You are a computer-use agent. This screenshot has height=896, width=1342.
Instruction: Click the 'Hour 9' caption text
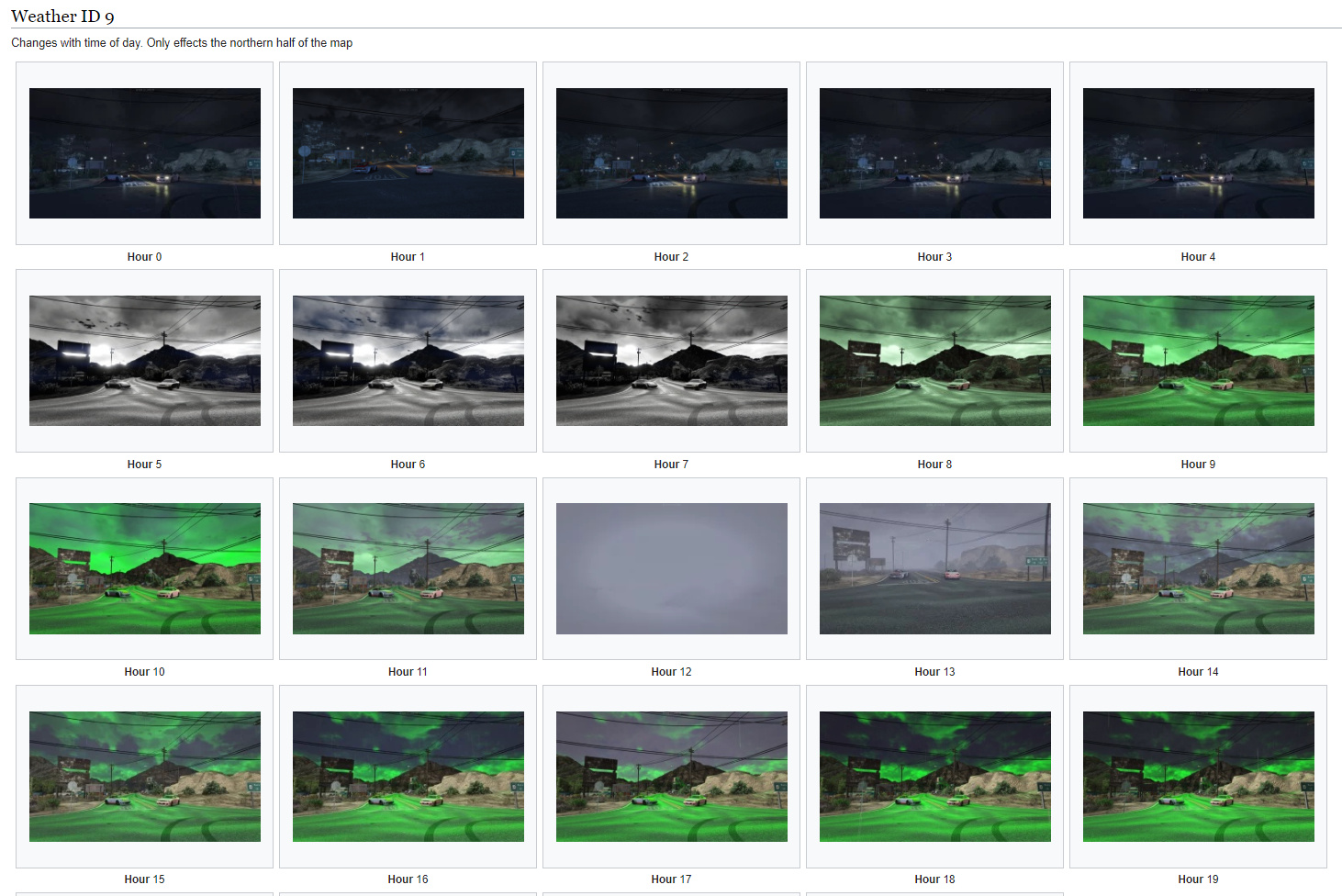(x=1198, y=465)
